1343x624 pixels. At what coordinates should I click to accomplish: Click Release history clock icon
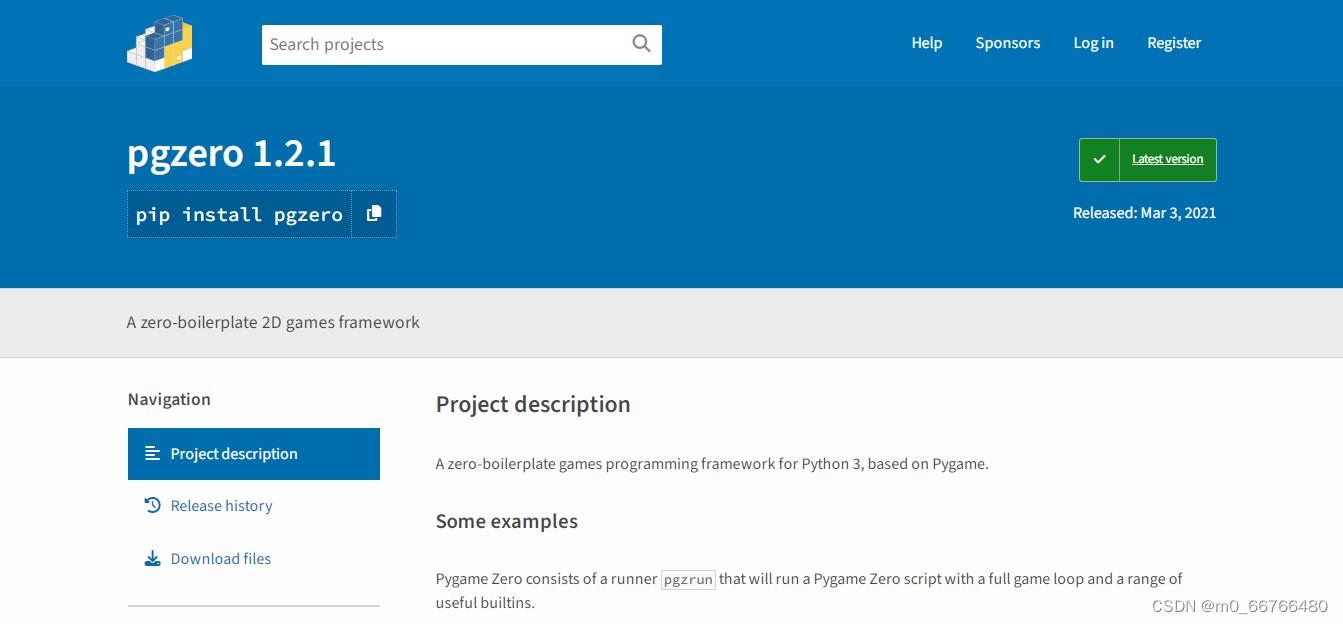point(153,505)
